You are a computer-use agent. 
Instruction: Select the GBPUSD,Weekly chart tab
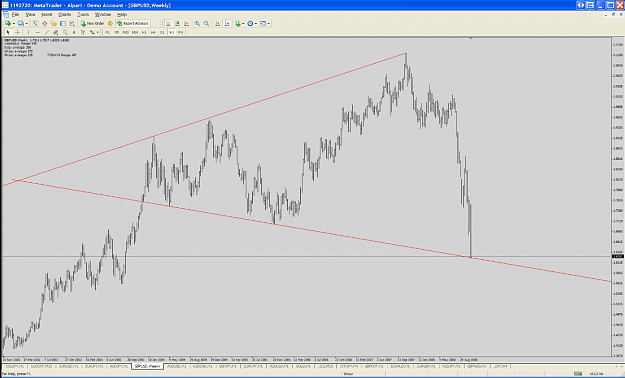click(147, 366)
